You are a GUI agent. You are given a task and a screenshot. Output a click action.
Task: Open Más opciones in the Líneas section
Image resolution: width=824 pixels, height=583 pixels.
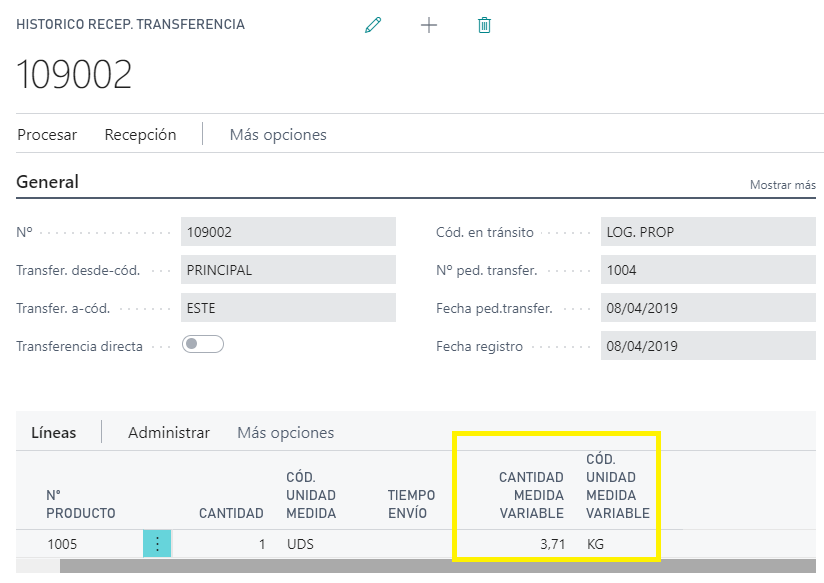click(x=285, y=433)
